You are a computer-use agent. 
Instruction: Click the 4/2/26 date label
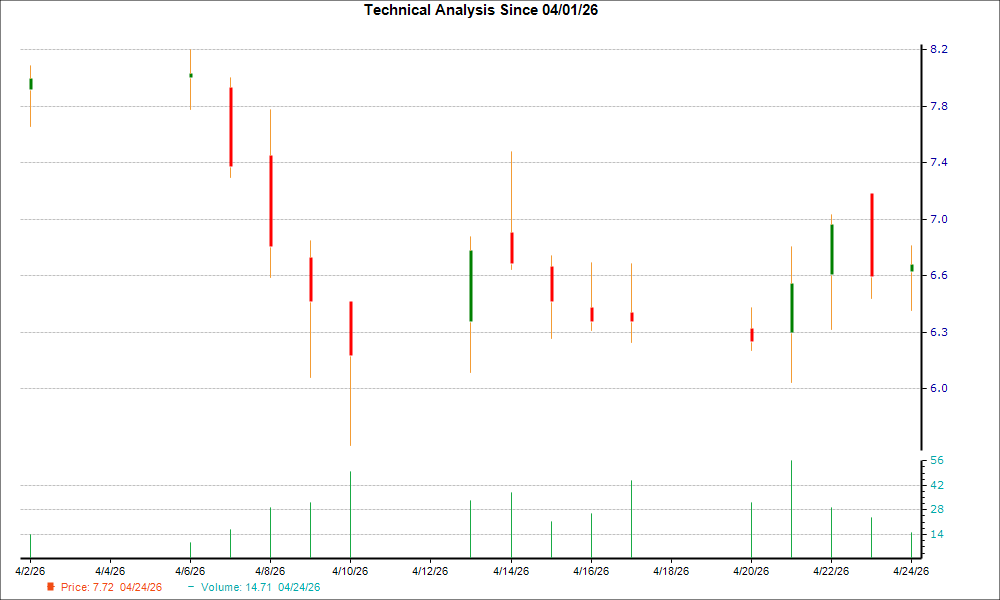click(x=30, y=571)
